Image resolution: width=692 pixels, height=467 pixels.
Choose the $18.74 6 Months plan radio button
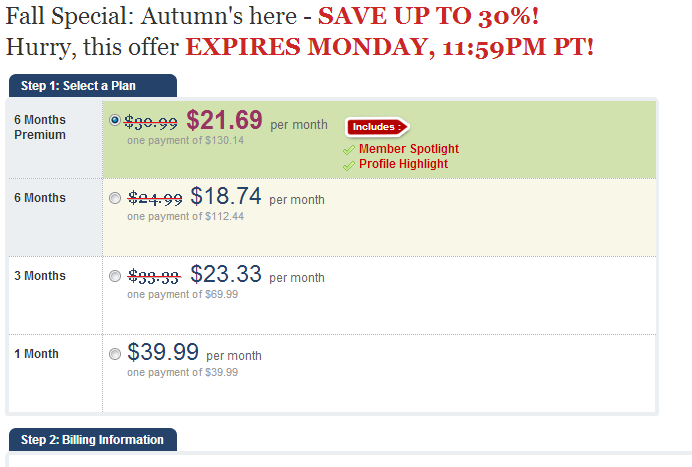[115, 198]
